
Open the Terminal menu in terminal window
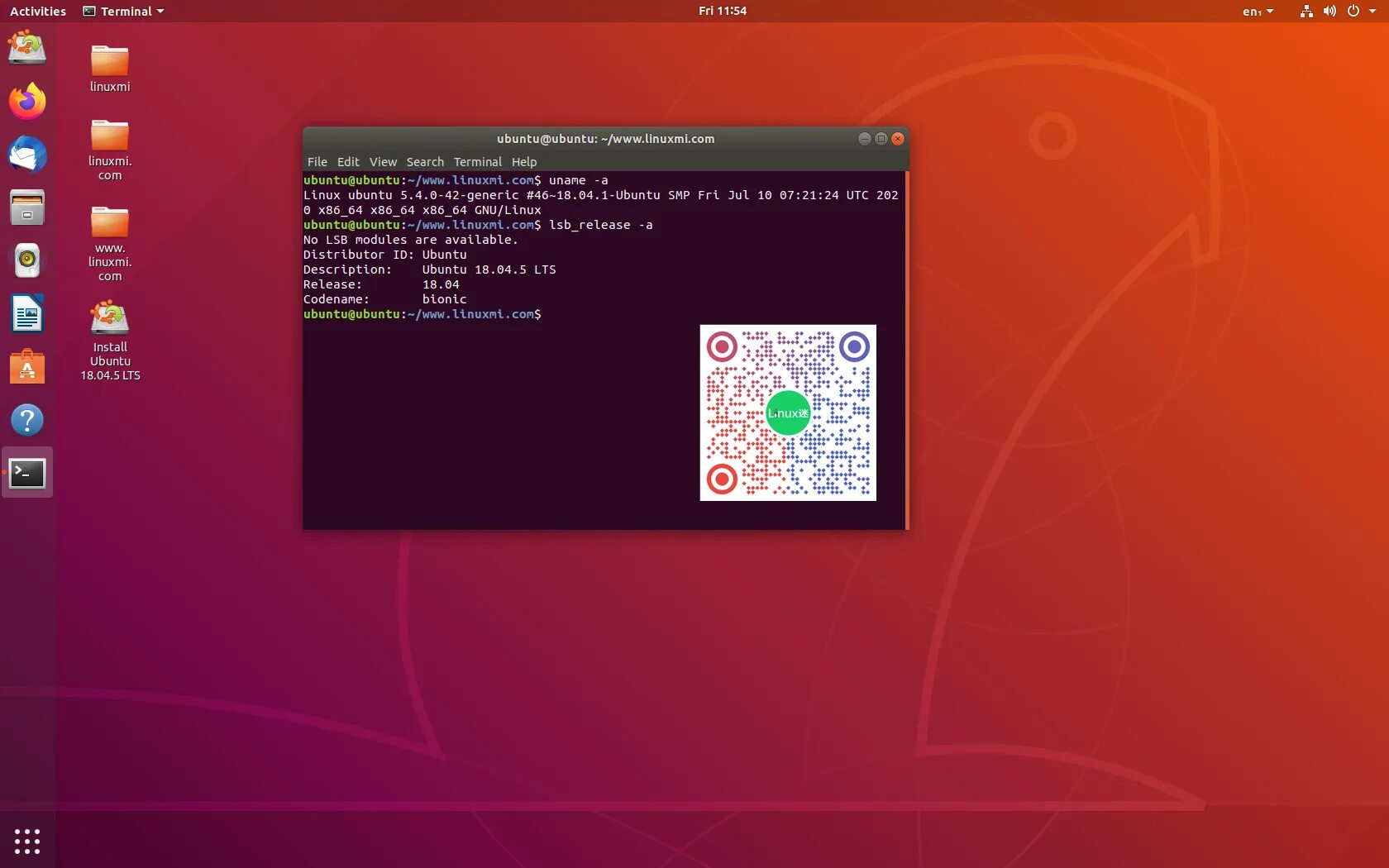(x=477, y=162)
